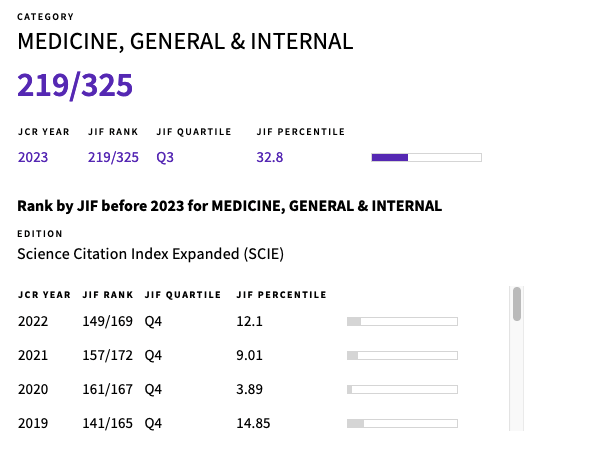Click the 12.1 percentile bar for 2022
The image size is (609, 457).
tap(402, 321)
